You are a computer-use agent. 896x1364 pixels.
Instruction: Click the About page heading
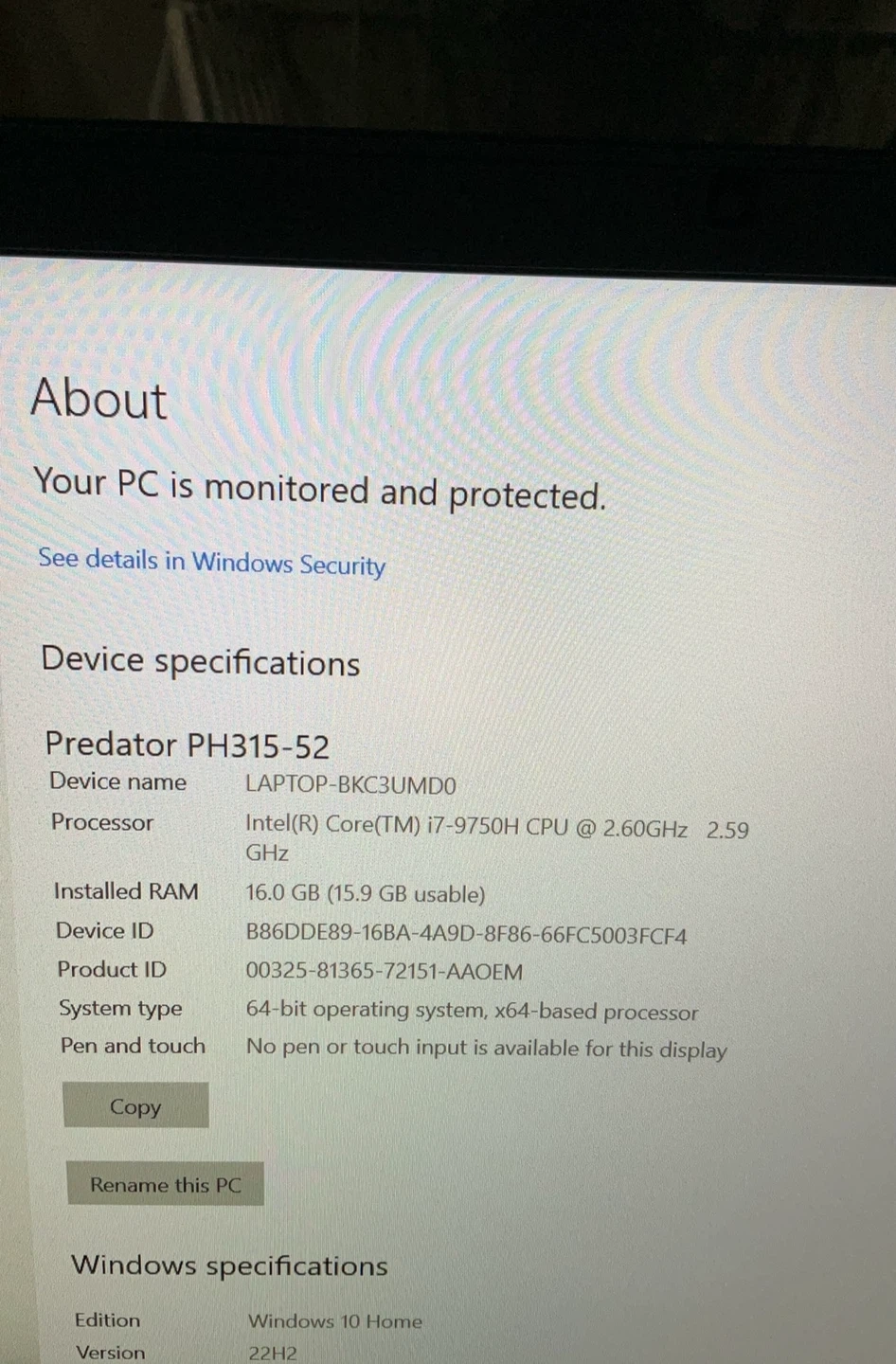click(99, 398)
